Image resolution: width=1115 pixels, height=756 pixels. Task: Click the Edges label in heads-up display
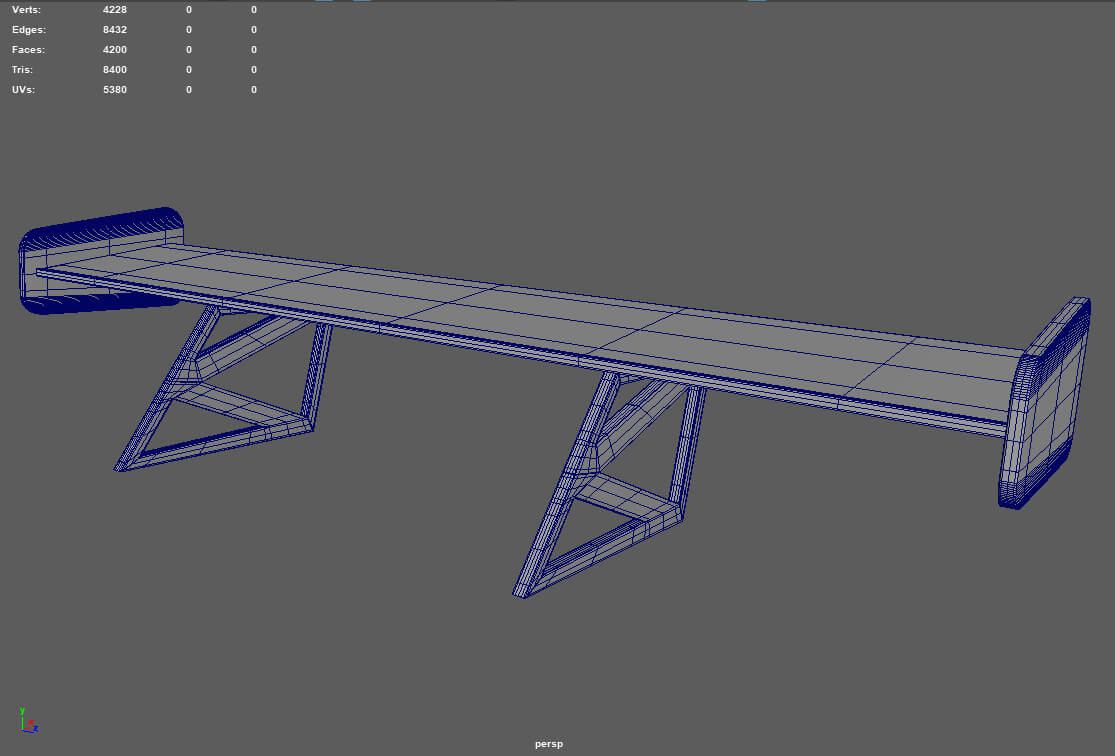tap(28, 29)
